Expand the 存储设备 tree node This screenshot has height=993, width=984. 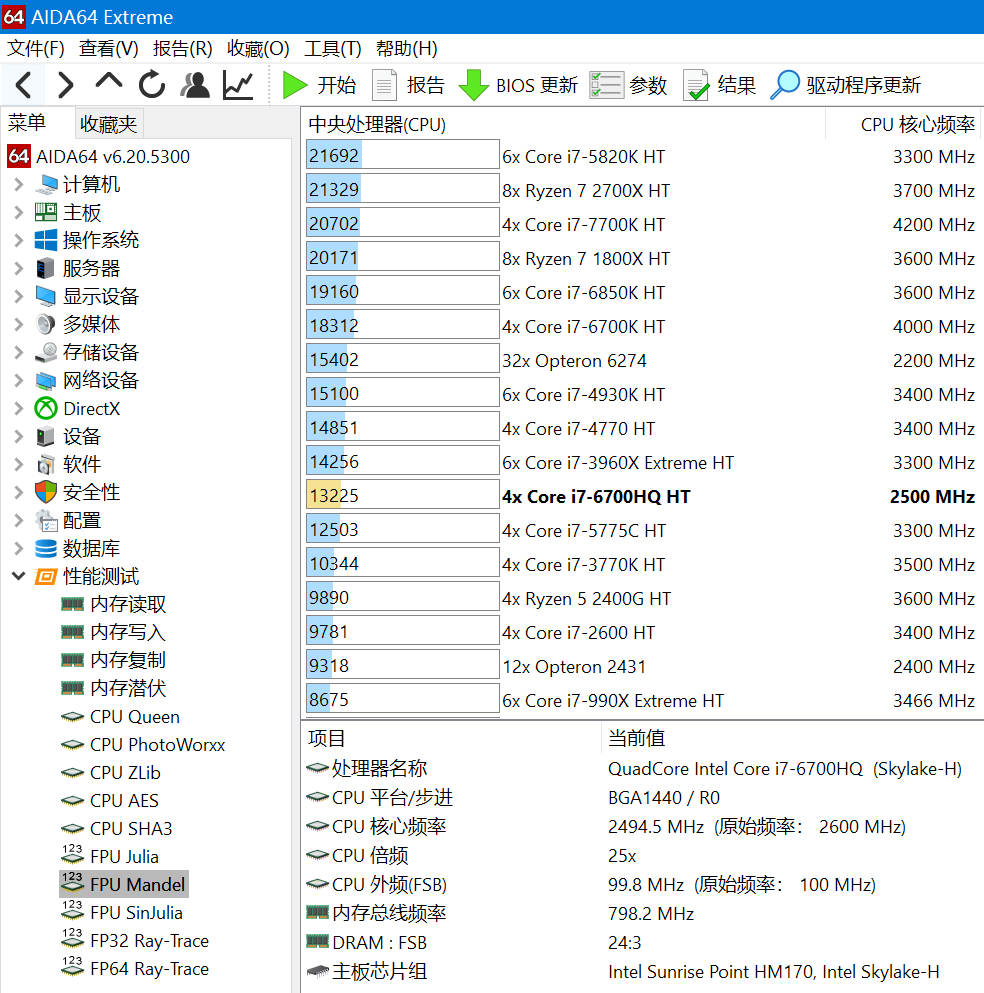(18, 352)
